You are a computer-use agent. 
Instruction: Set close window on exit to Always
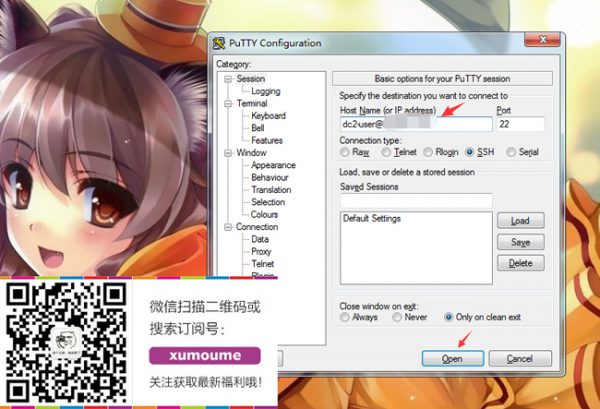(x=346, y=317)
